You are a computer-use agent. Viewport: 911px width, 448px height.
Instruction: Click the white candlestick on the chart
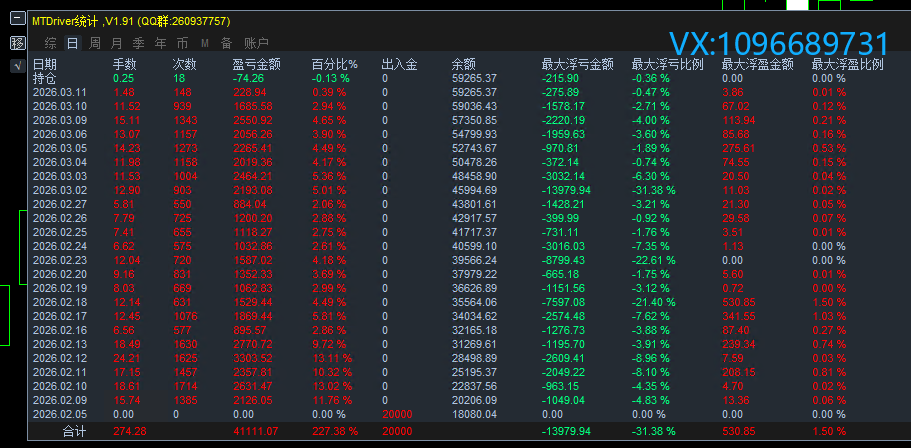797,5
